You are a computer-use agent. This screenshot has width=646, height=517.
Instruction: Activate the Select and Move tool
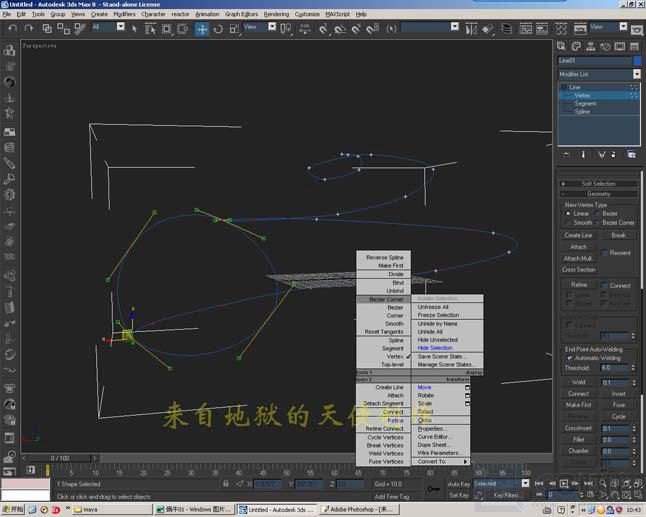click(x=201, y=29)
